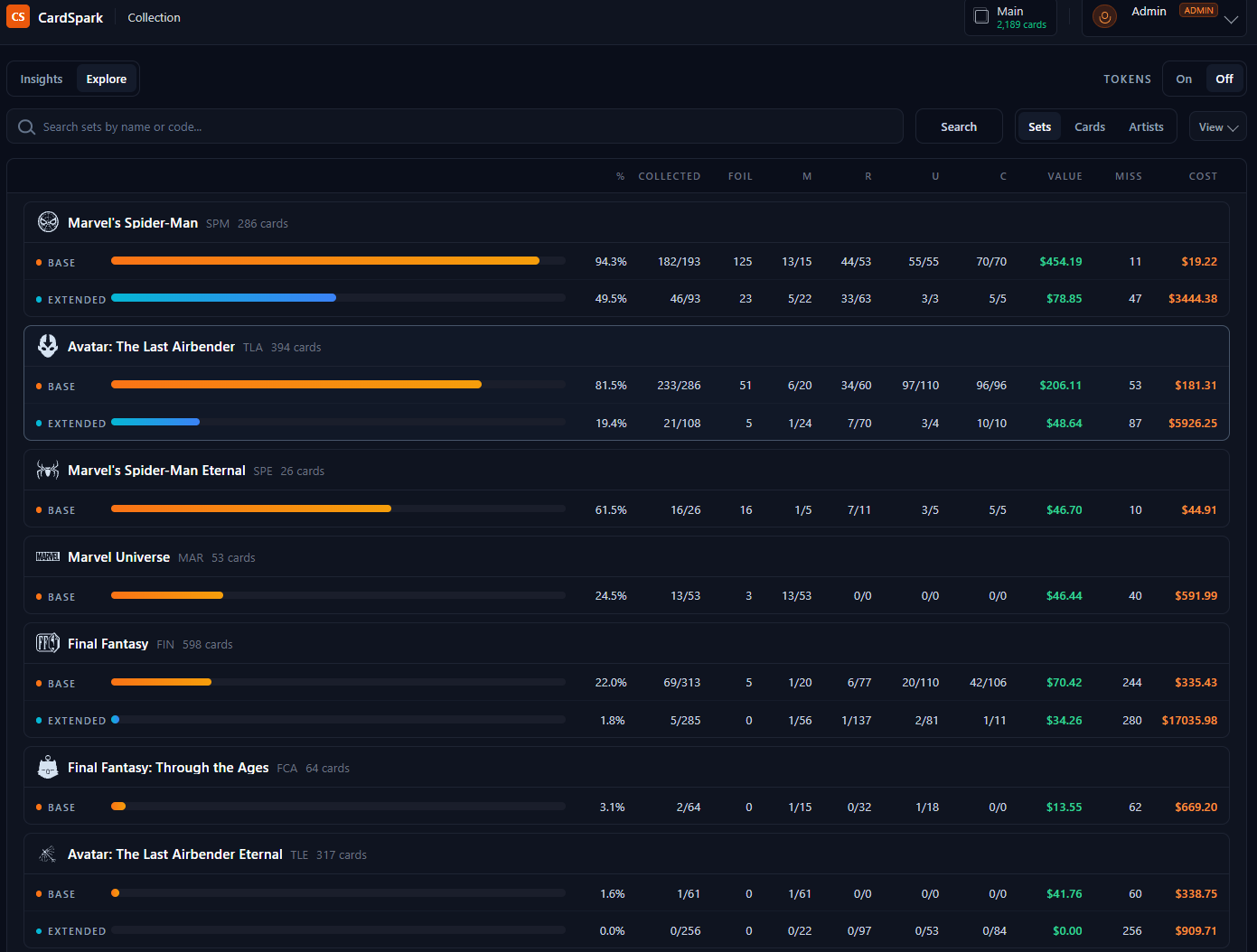Click the $17035.98 cost cell
This screenshot has width=1257, height=952.
[1189, 721]
